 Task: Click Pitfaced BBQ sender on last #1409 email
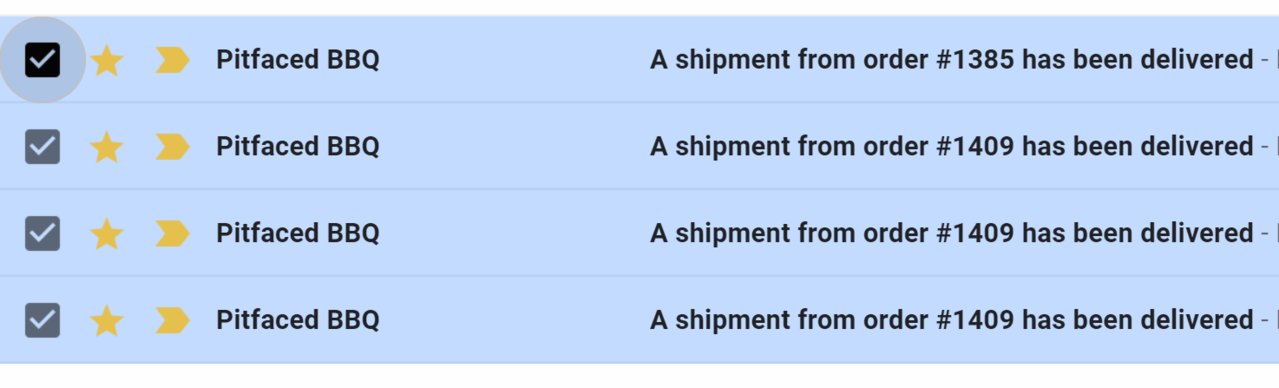click(298, 320)
